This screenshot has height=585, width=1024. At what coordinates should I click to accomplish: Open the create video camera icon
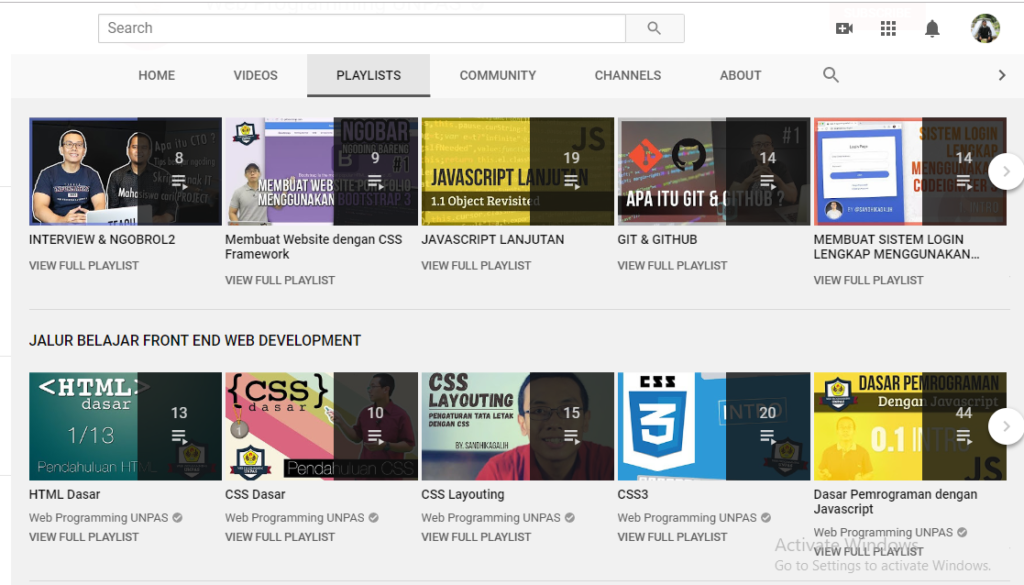point(844,28)
